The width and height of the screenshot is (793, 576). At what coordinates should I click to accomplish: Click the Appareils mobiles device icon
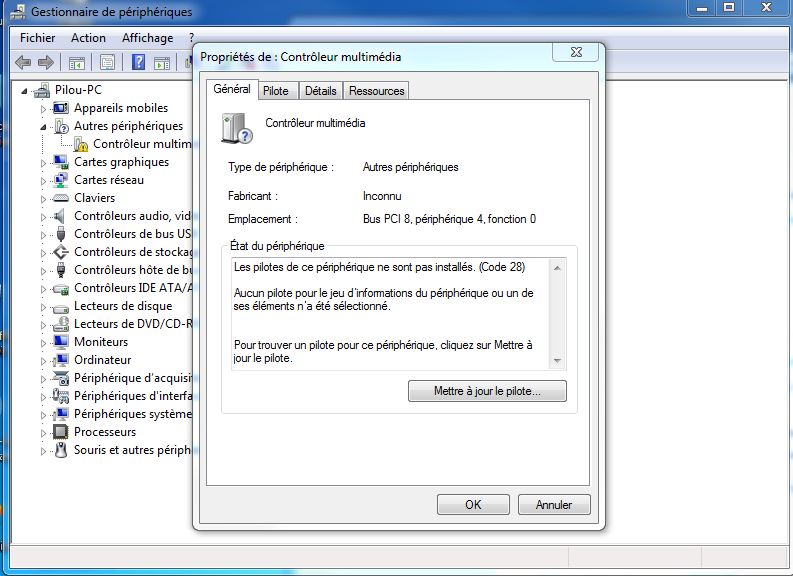pos(61,108)
